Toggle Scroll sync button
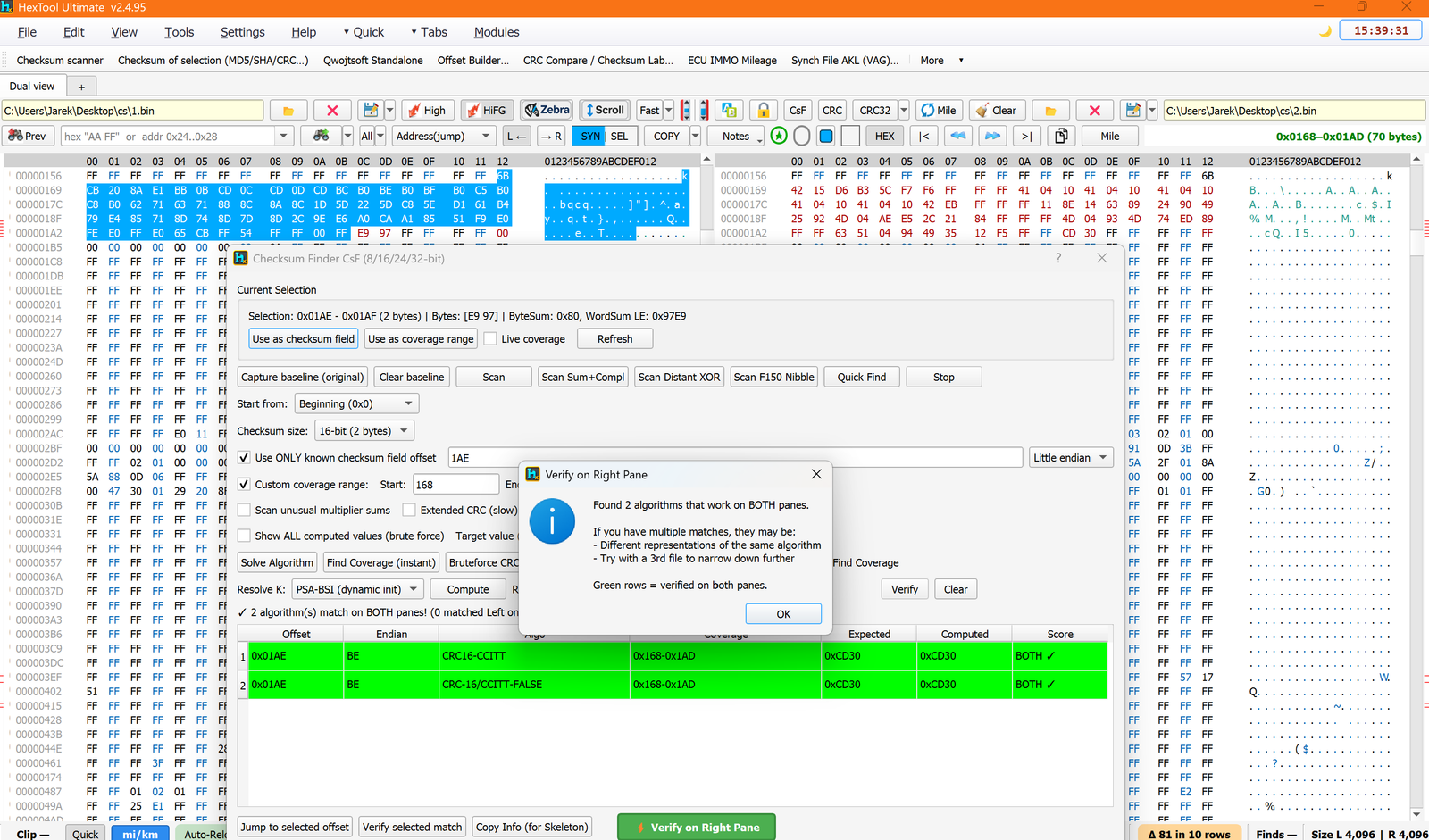 point(605,111)
